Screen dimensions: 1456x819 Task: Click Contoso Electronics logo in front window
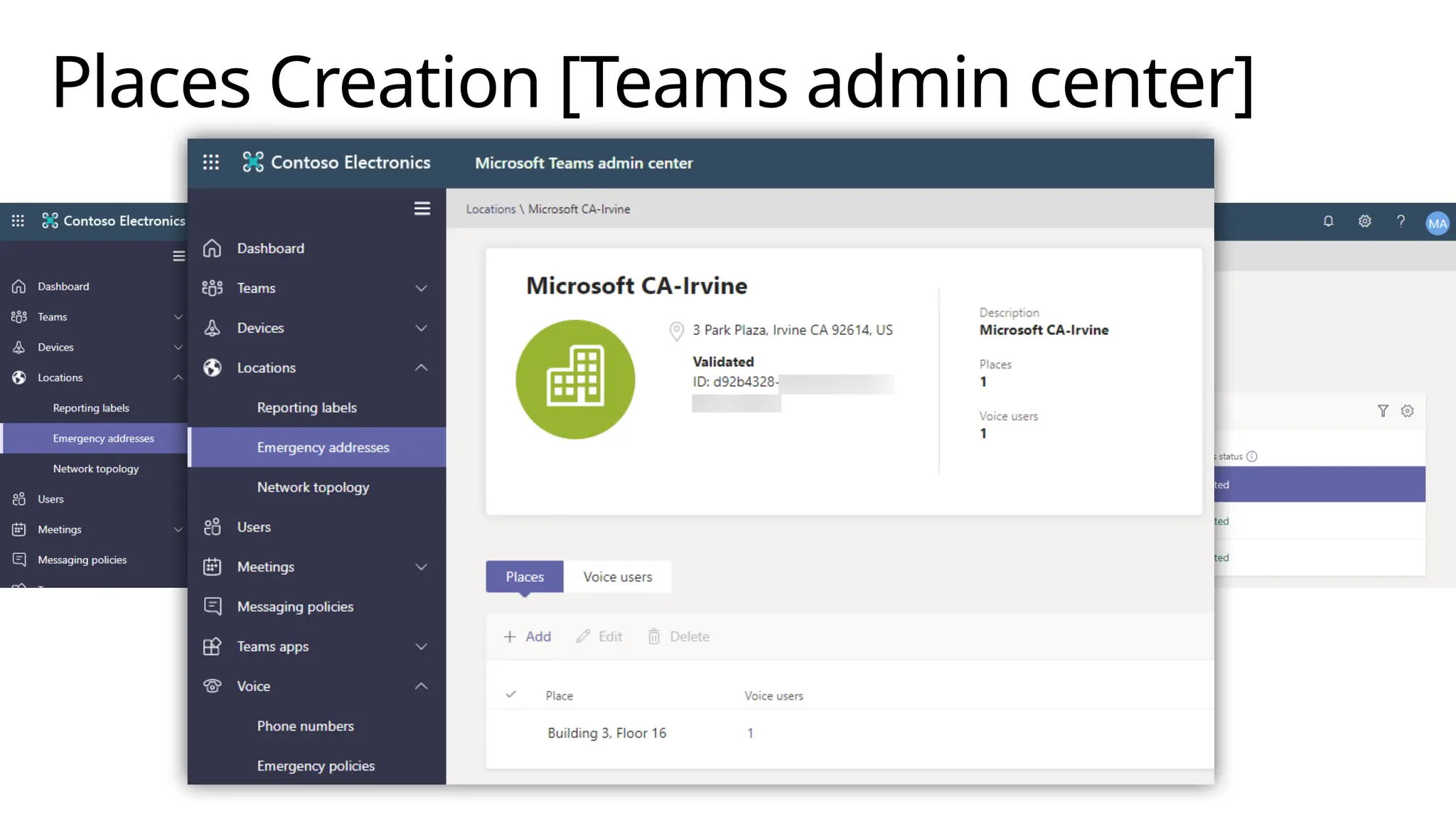click(253, 163)
